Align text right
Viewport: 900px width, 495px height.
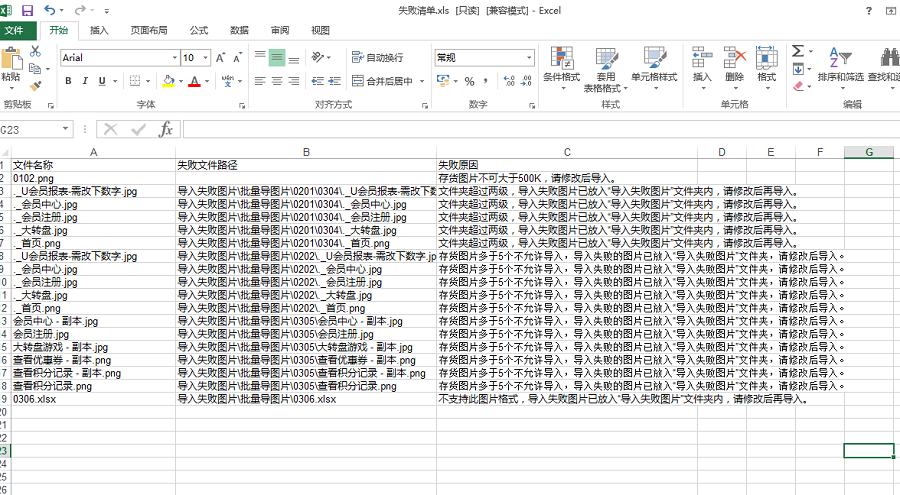(294, 81)
